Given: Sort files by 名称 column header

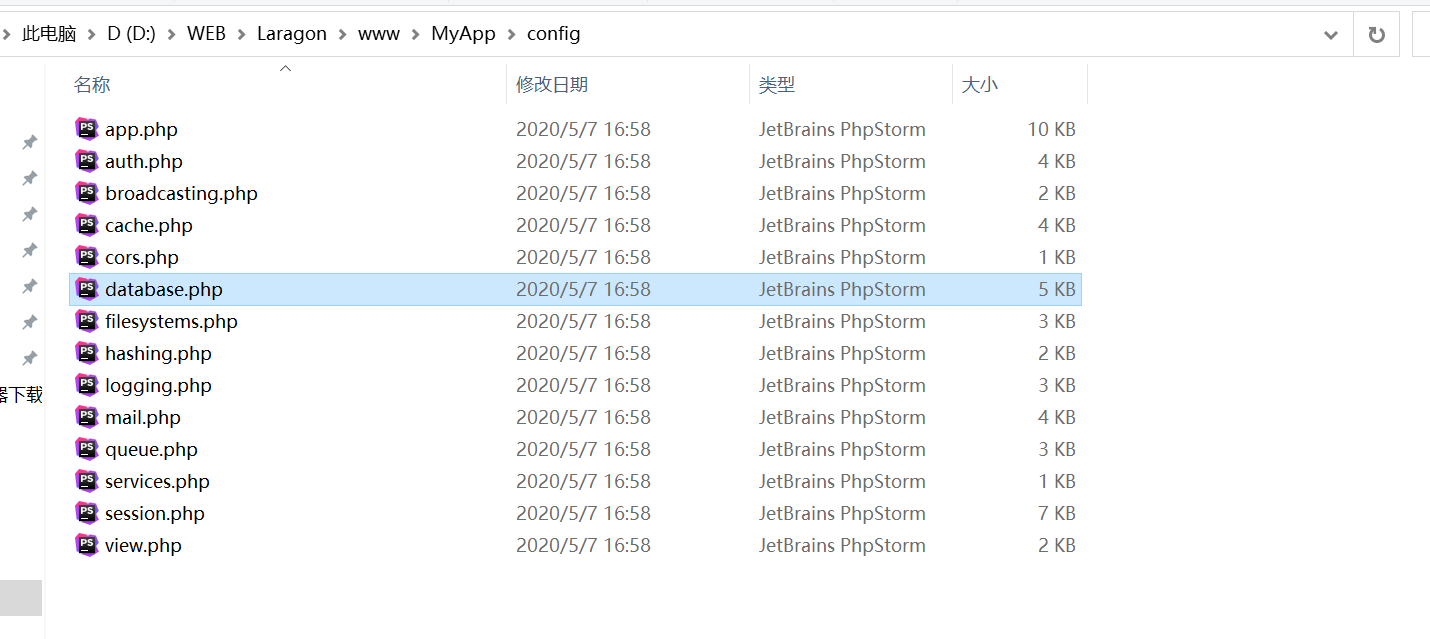Looking at the screenshot, I should pos(92,85).
